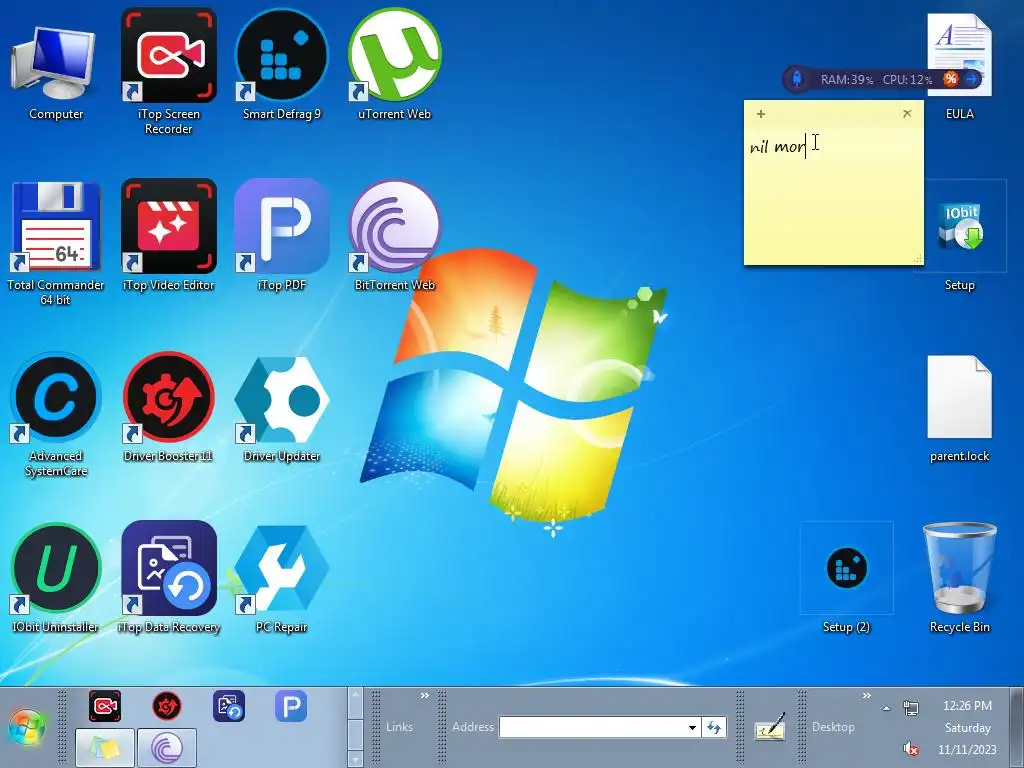
Task: Open the Address bar dropdown arrow
Action: [x=692, y=728]
